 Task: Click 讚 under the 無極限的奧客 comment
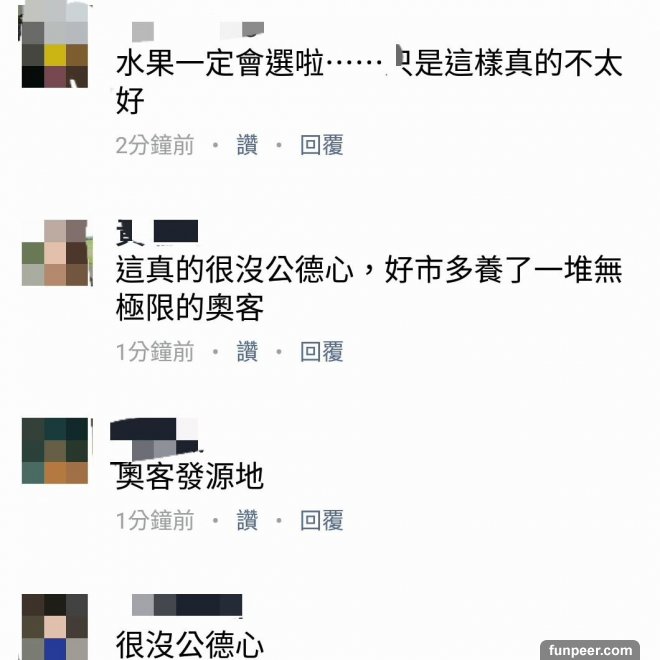[248, 351]
